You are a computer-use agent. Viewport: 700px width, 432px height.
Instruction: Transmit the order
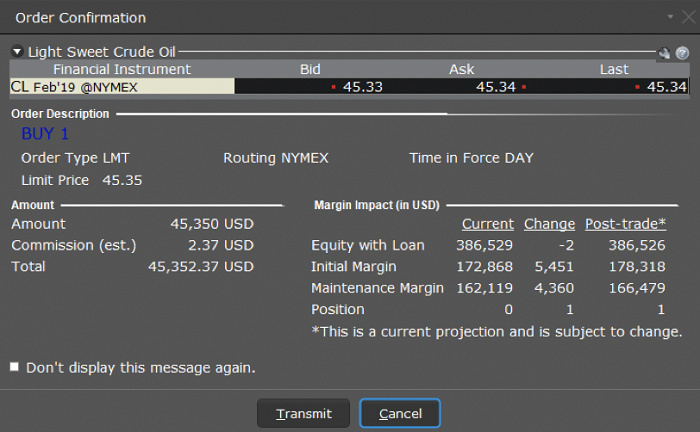point(304,413)
